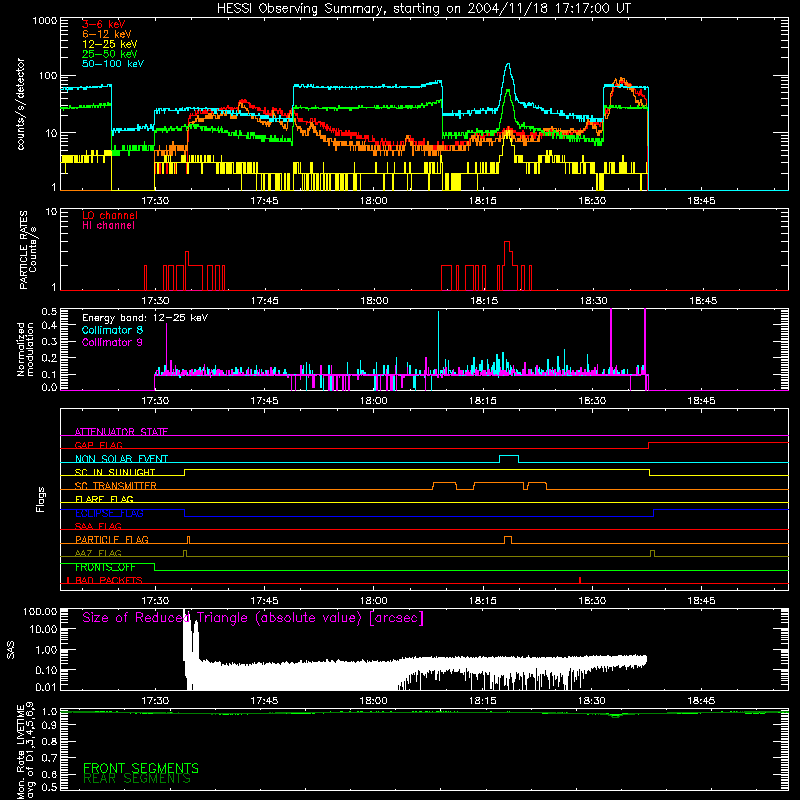The width and height of the screenshot is (800, 800).
Task: Click 17:45 time label under particle rates panel
Action: 264,301
